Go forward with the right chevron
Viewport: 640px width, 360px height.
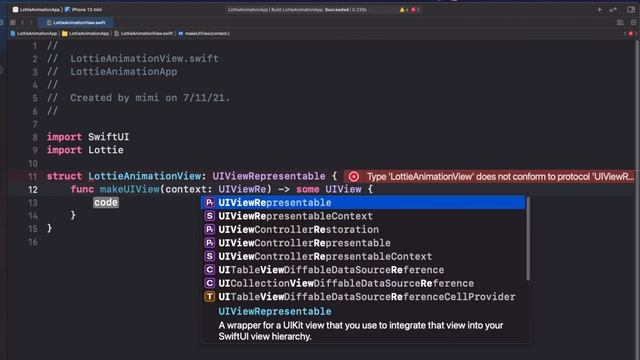coord(31,22)
